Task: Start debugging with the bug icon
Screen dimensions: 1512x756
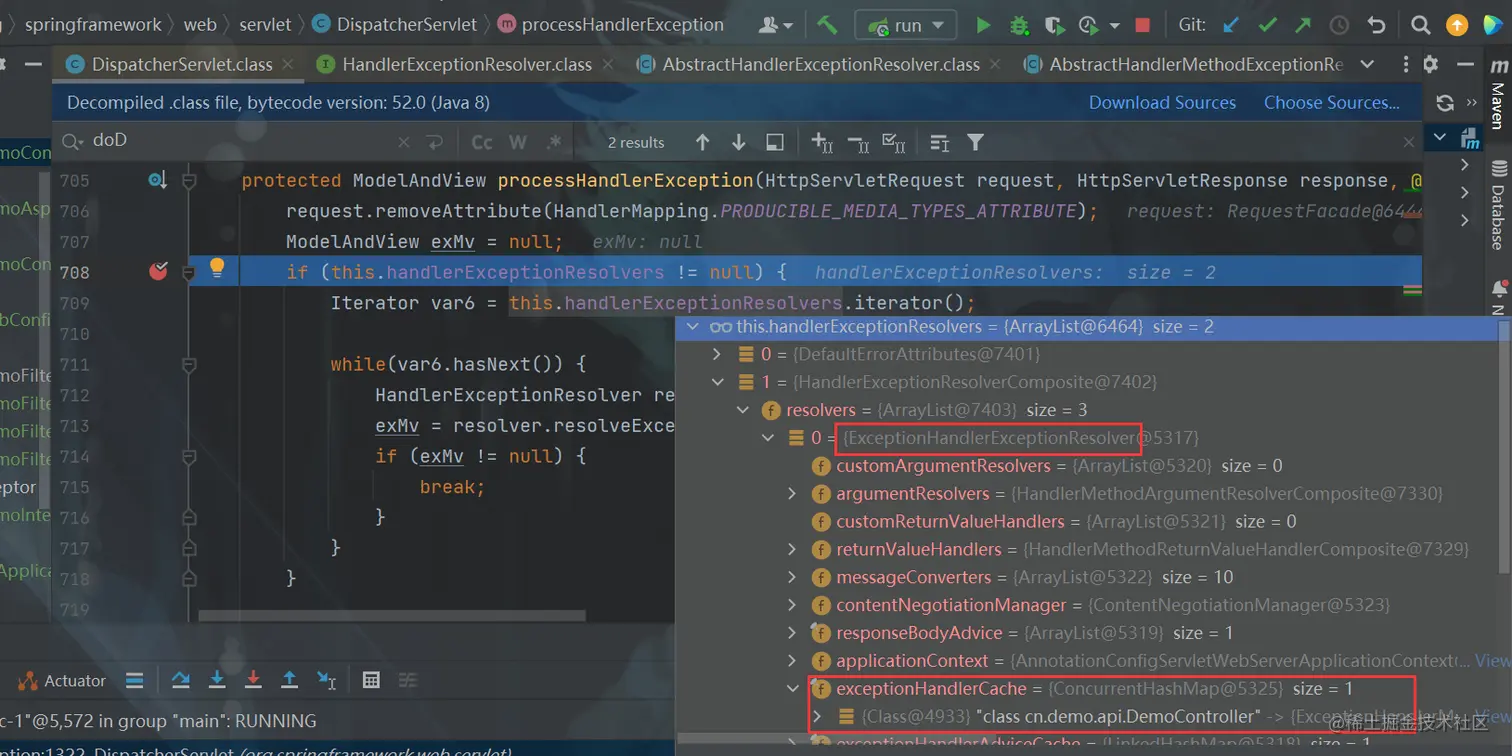Action: pyautogui.click(x=1019, y=25)
